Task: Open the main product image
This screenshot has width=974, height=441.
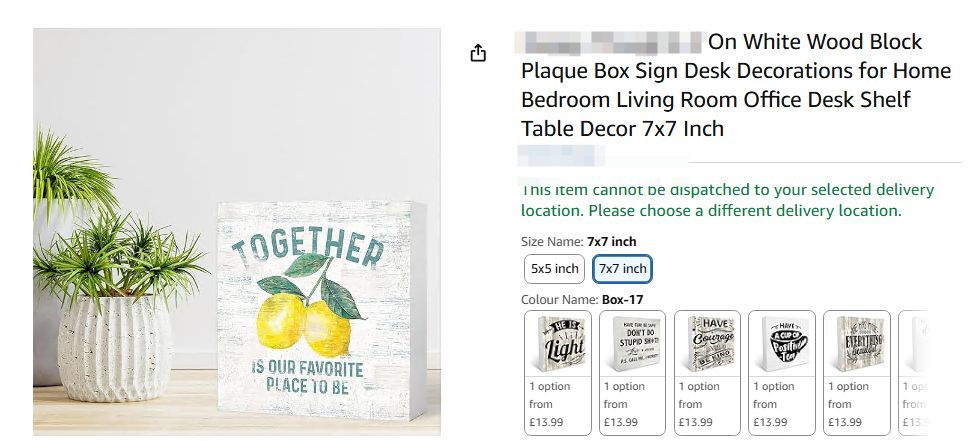Action: pyautogui.click(x=237, y=232)
